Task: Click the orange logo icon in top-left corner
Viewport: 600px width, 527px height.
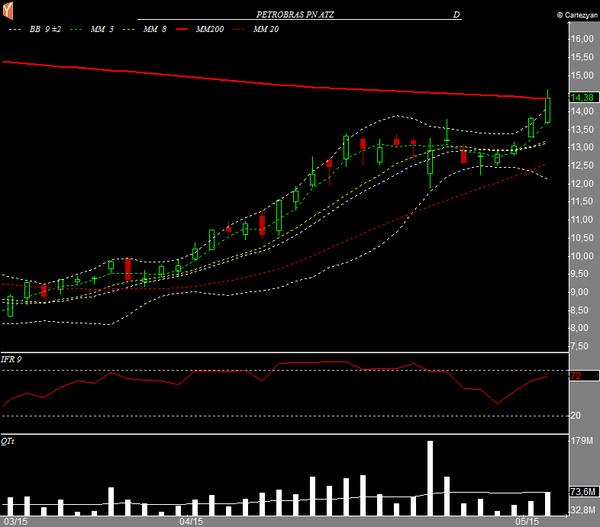Action: [x=9, y=11]
